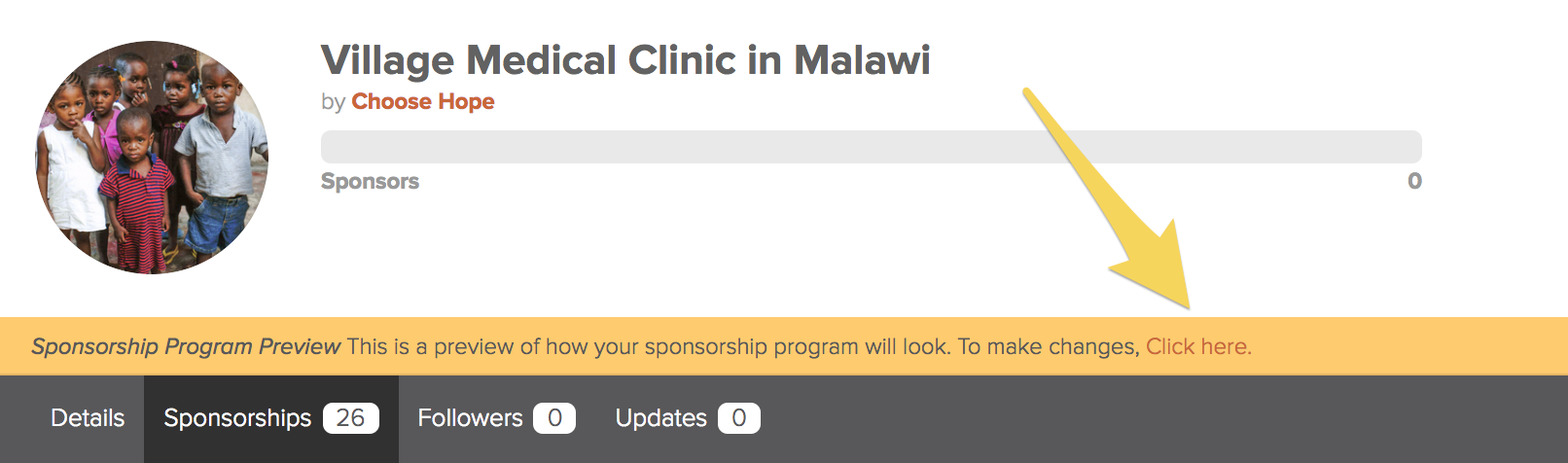Screen dimensions: 1568x463
Task: Click the word 'by' before Choose Hope
Action: coord(333,102)
